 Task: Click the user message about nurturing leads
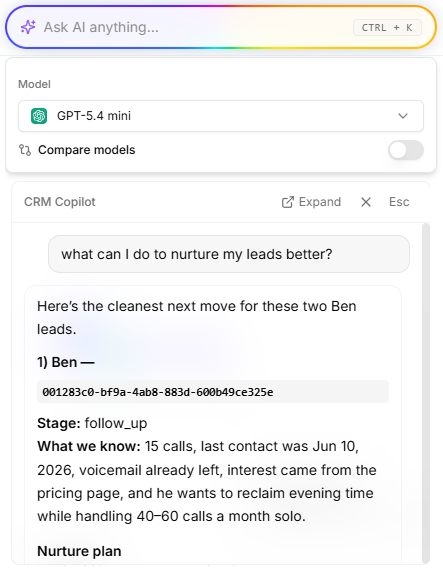tap(229, 254)
